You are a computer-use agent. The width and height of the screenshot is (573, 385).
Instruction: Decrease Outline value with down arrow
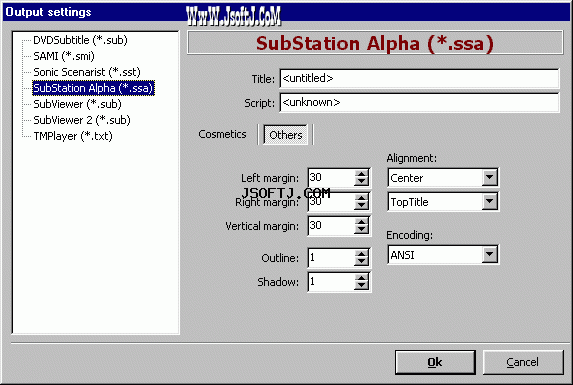click(x=361, y=262)
